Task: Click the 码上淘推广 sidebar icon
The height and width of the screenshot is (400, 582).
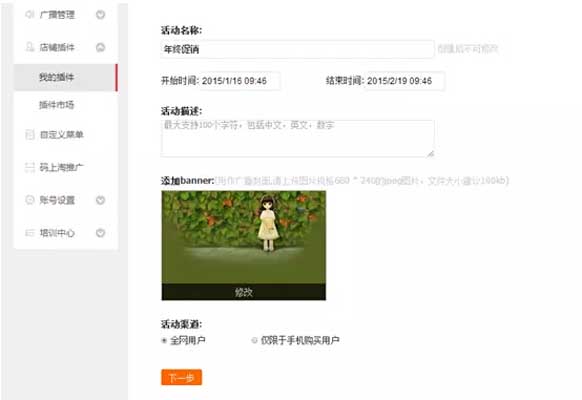Action: [x=30, y=167]
